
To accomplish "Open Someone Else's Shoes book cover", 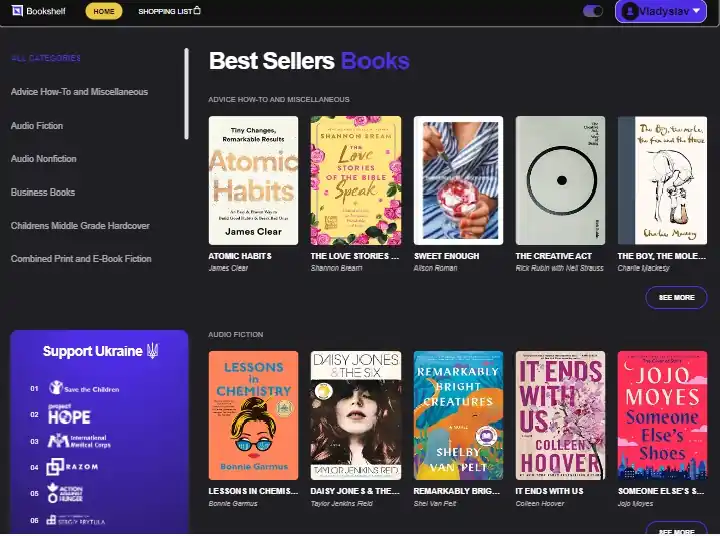I will [x=663, y=416].
